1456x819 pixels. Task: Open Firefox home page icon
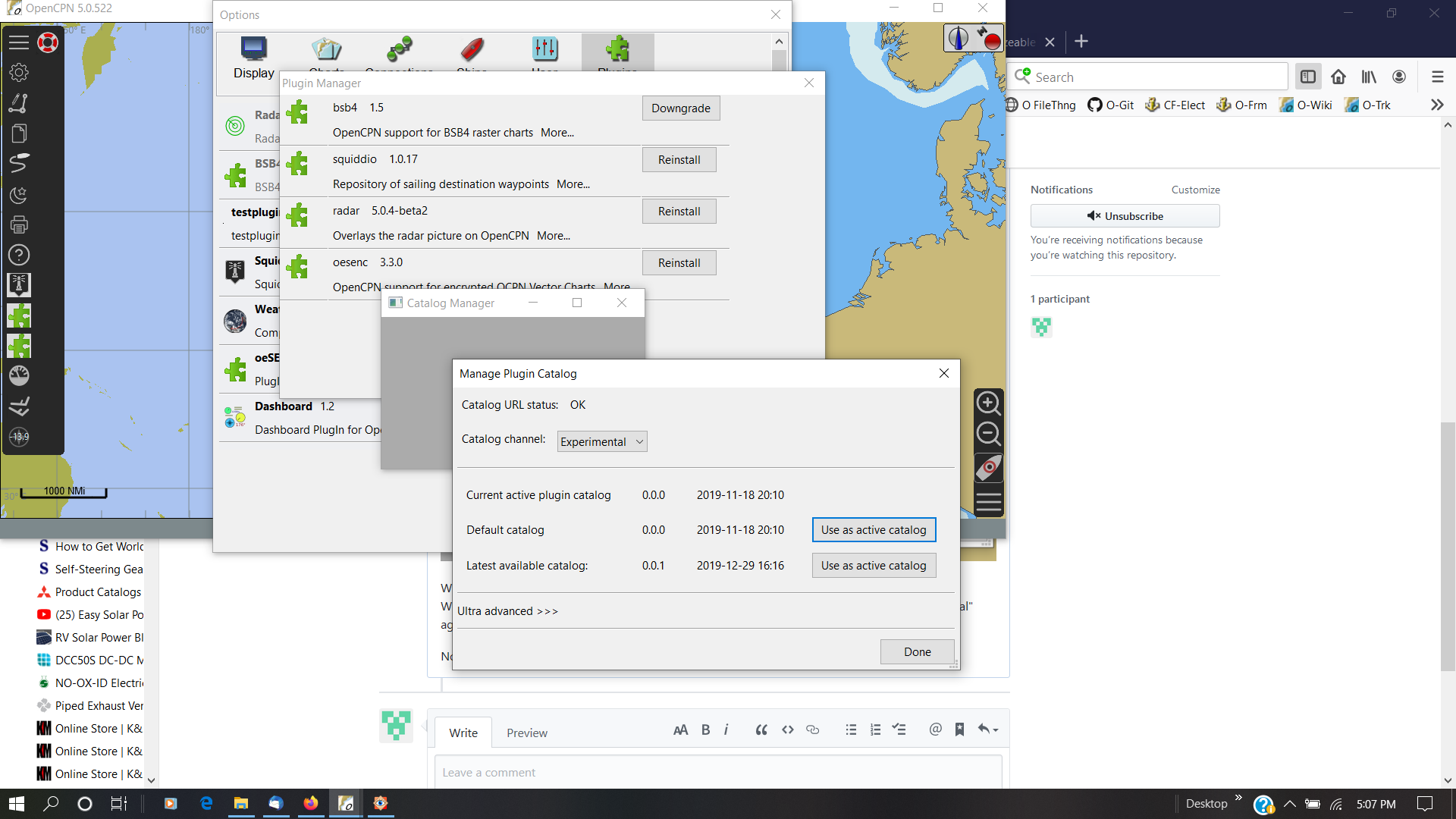coord(1338,77)
